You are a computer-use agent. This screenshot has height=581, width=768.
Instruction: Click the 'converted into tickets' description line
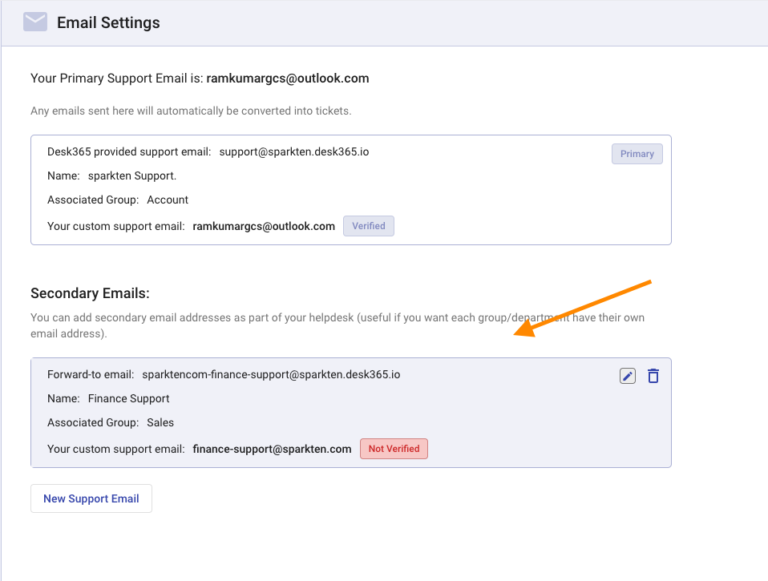[x=191, y=111]
